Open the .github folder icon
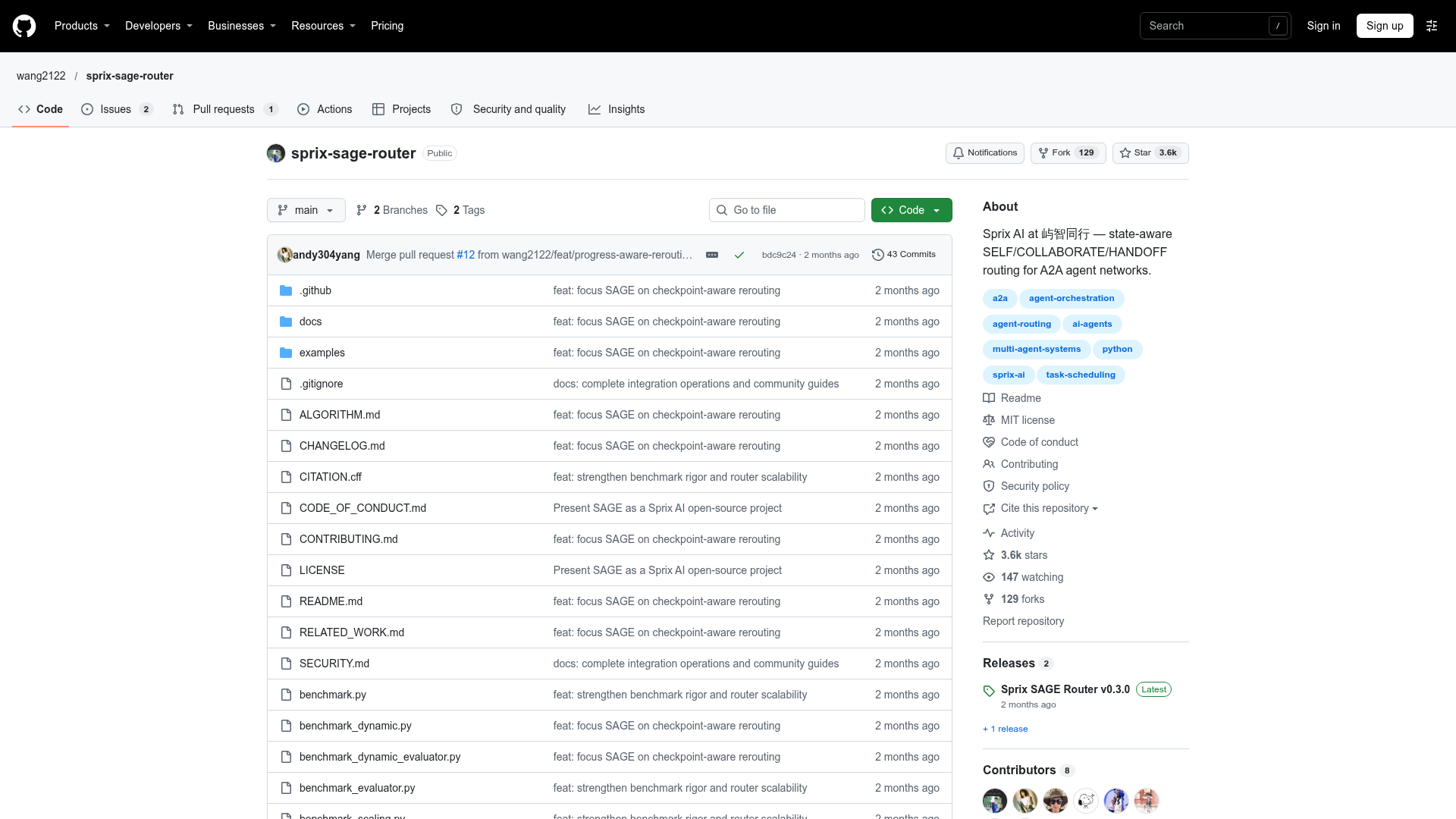The width and height of the screenshot is (1456, 819). [286, 290]
